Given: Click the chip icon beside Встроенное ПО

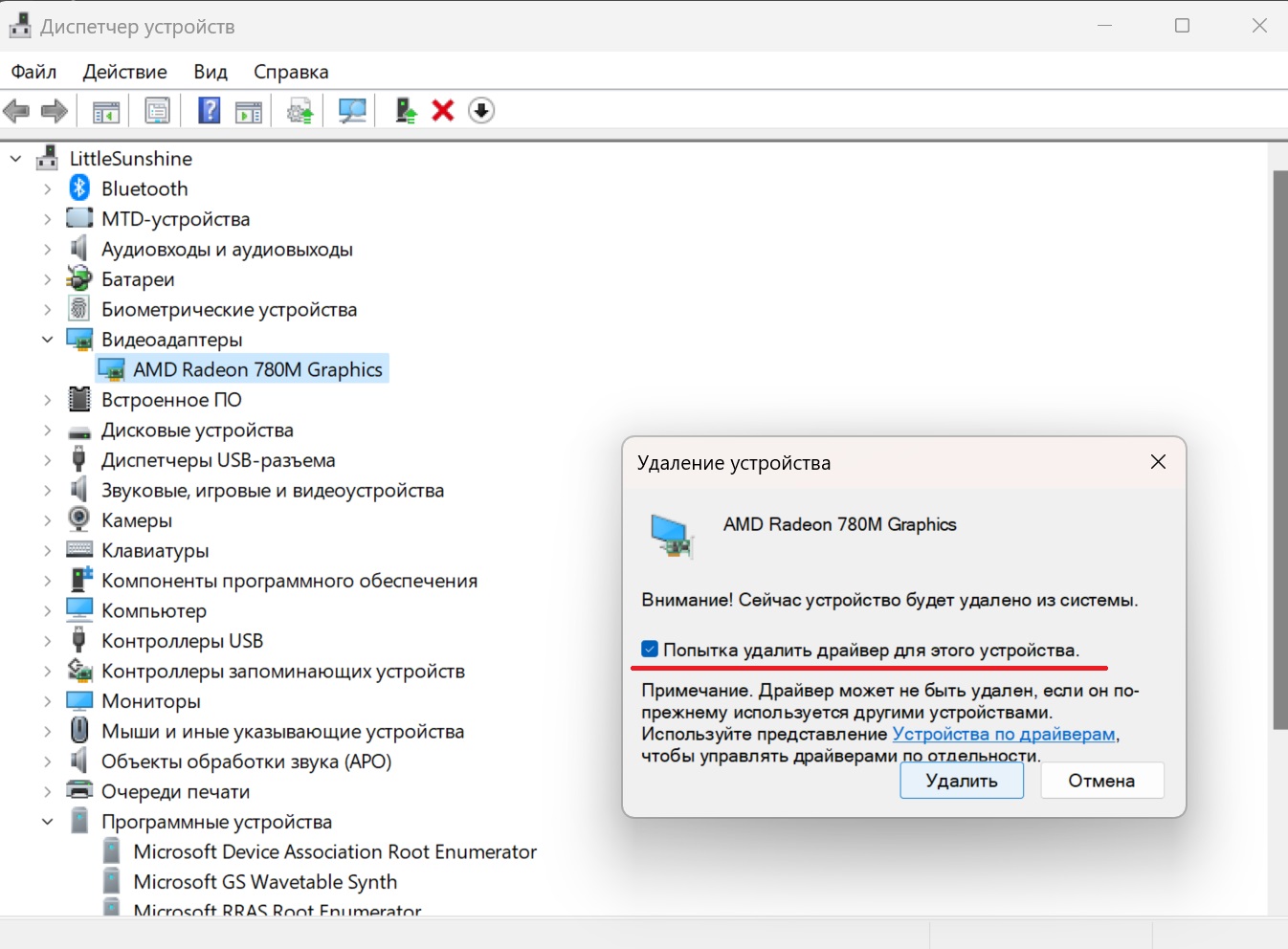Looking at the screenshot, I should click(79, 399).
